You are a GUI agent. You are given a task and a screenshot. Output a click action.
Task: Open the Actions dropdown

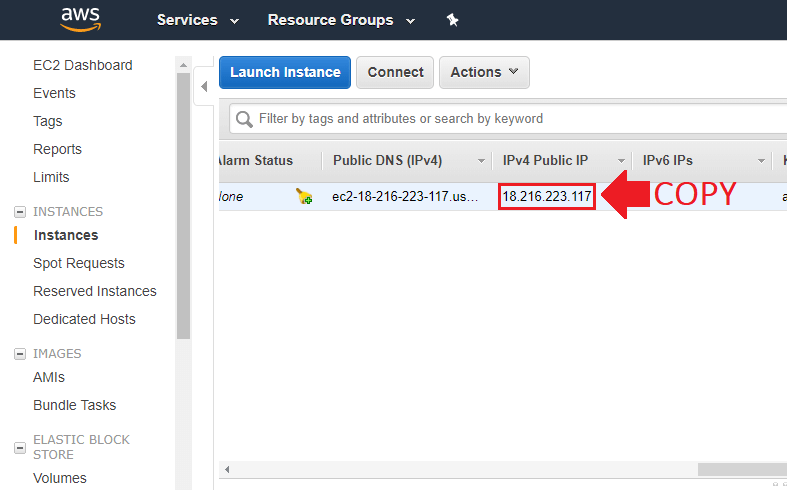point(484,72)
